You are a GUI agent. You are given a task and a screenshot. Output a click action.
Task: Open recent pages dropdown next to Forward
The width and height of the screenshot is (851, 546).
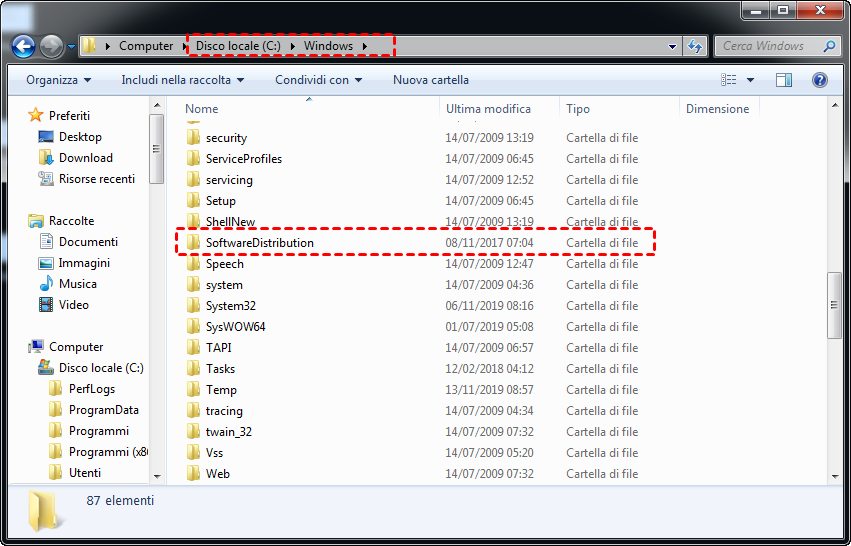click(71, 47)
